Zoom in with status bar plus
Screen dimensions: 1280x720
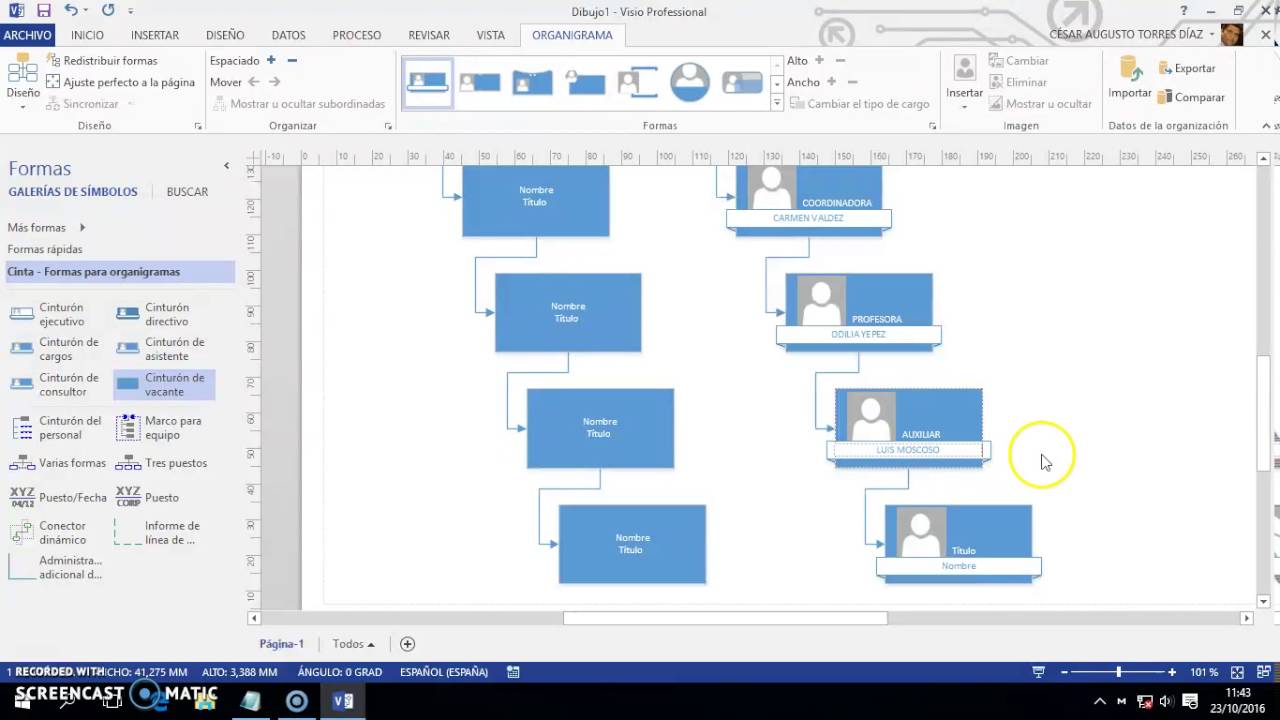[1172, 672]
